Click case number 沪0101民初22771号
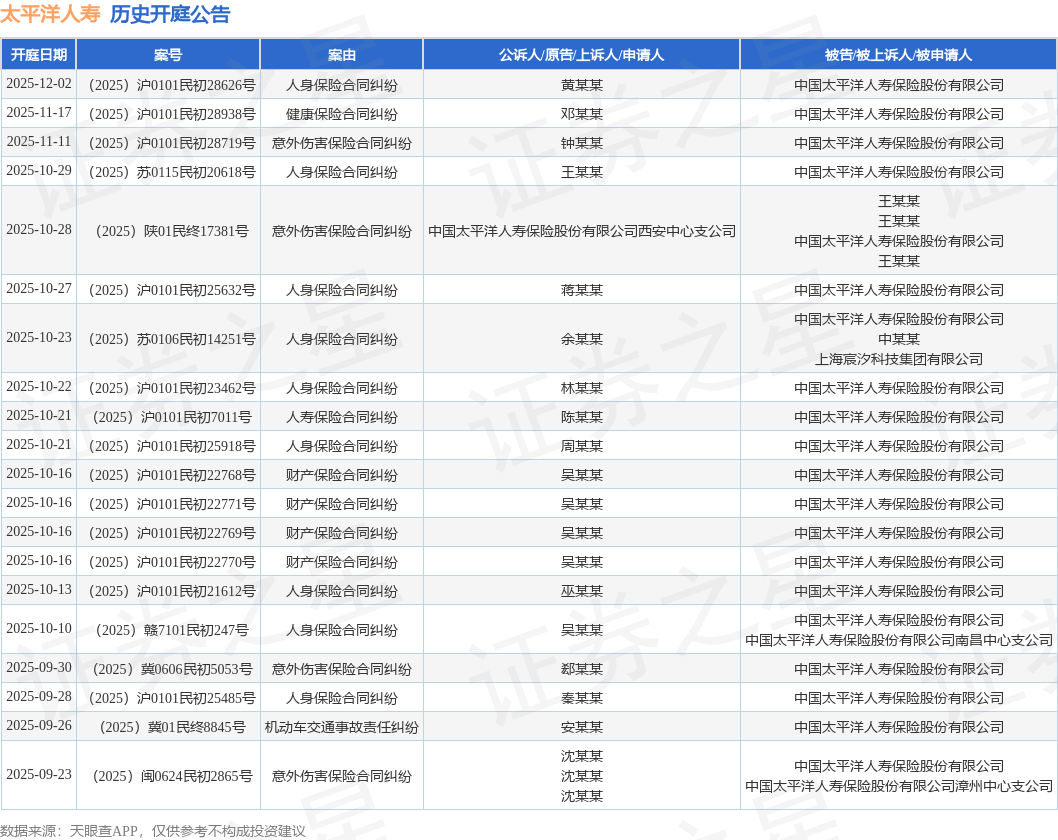This screenshot has height=840, width=1058. click(172, 504)
